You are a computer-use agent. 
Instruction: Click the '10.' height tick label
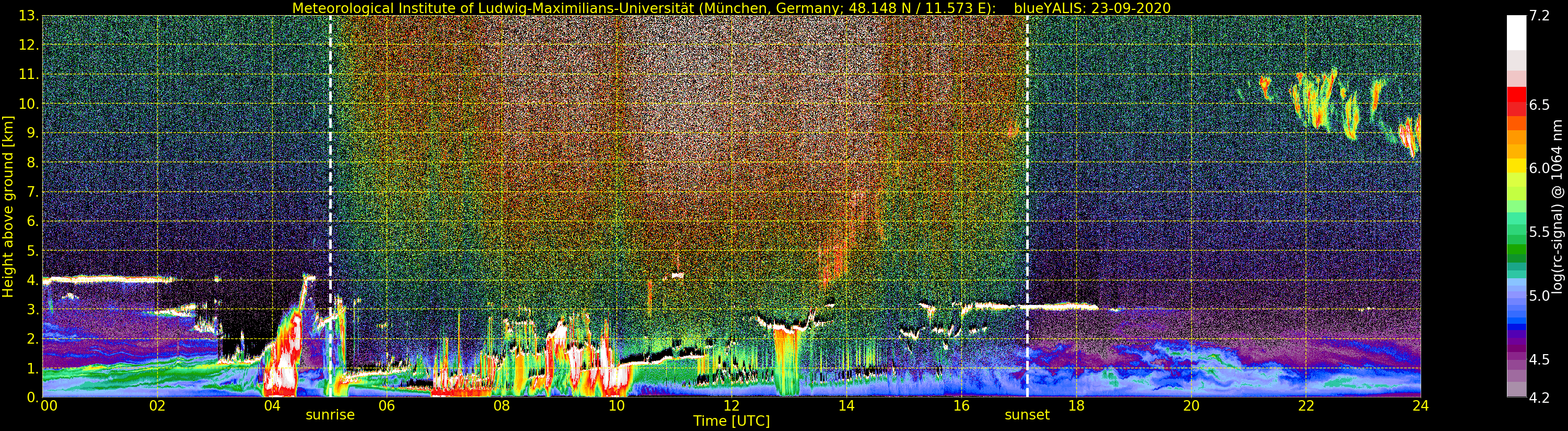point(28,104)
